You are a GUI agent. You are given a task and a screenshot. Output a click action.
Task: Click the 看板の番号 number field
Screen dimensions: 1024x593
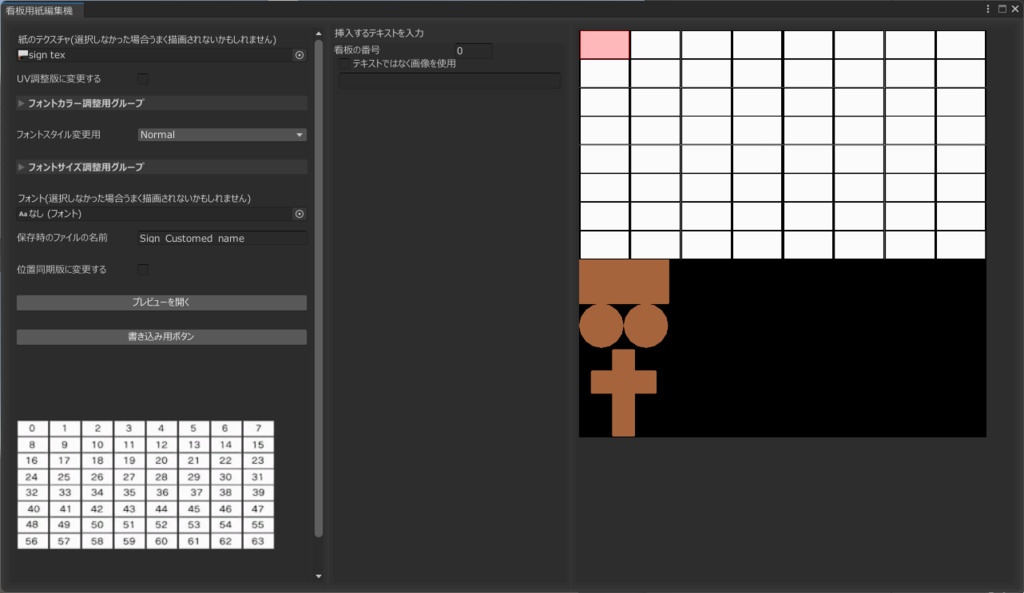click(x=473, y=50)
